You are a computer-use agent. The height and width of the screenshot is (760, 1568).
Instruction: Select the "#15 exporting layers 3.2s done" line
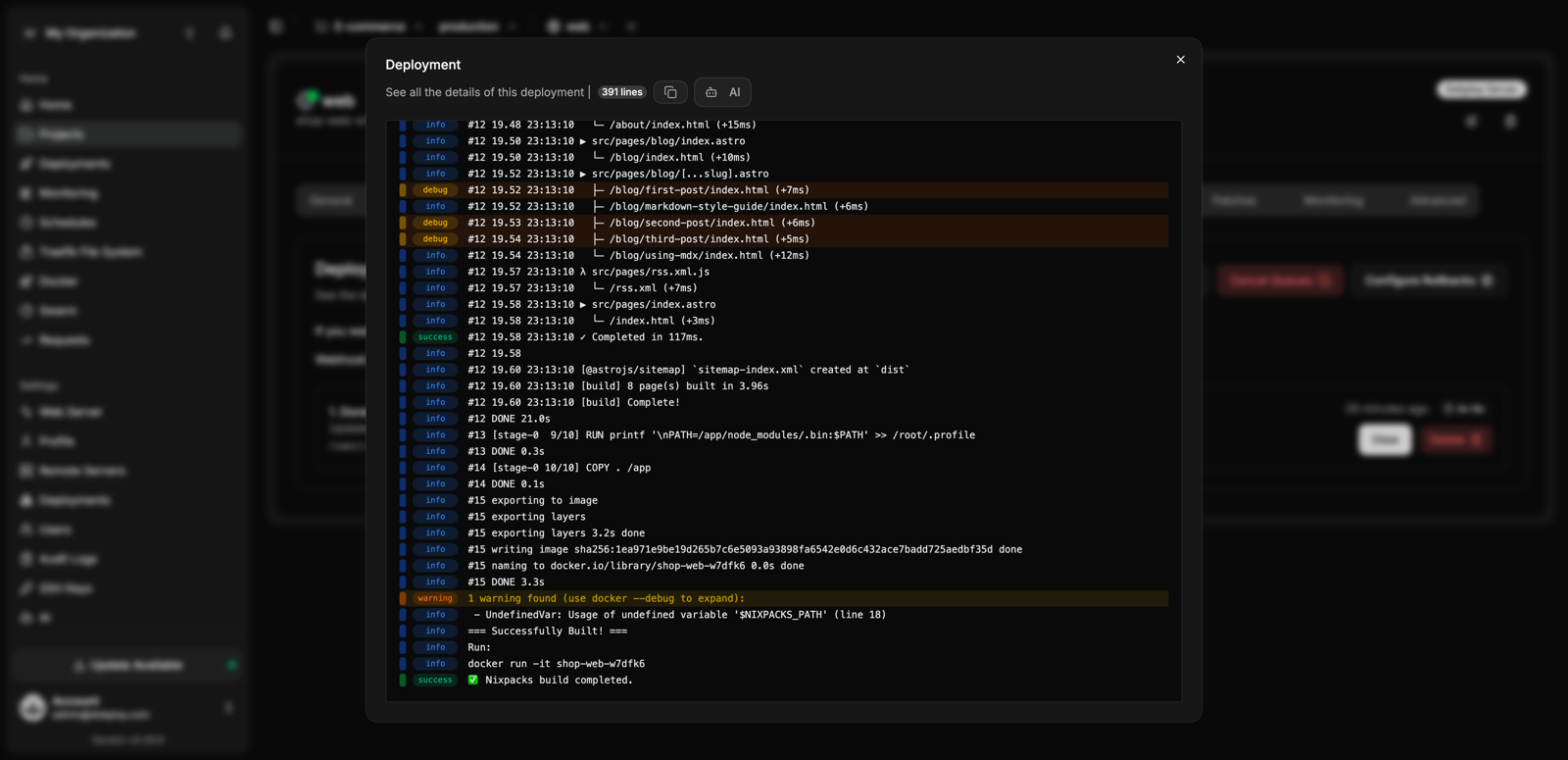(784, 533)
